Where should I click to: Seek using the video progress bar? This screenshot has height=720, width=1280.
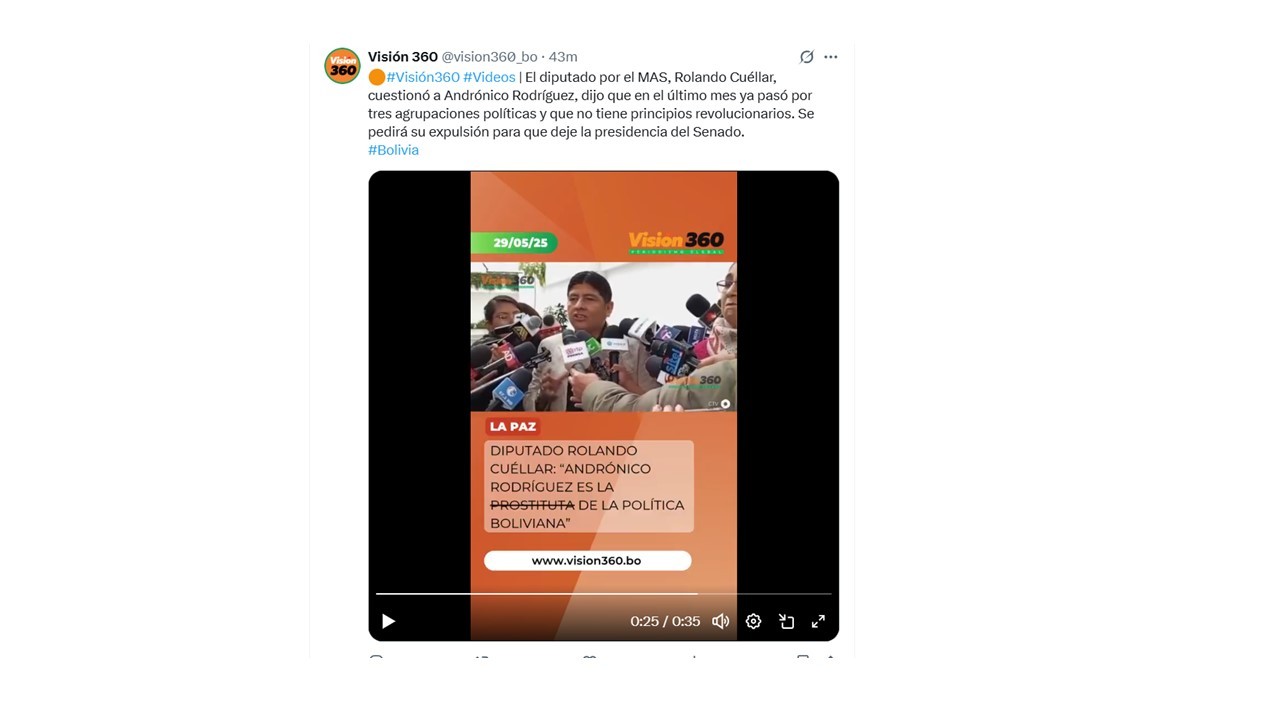pos(604,594)
